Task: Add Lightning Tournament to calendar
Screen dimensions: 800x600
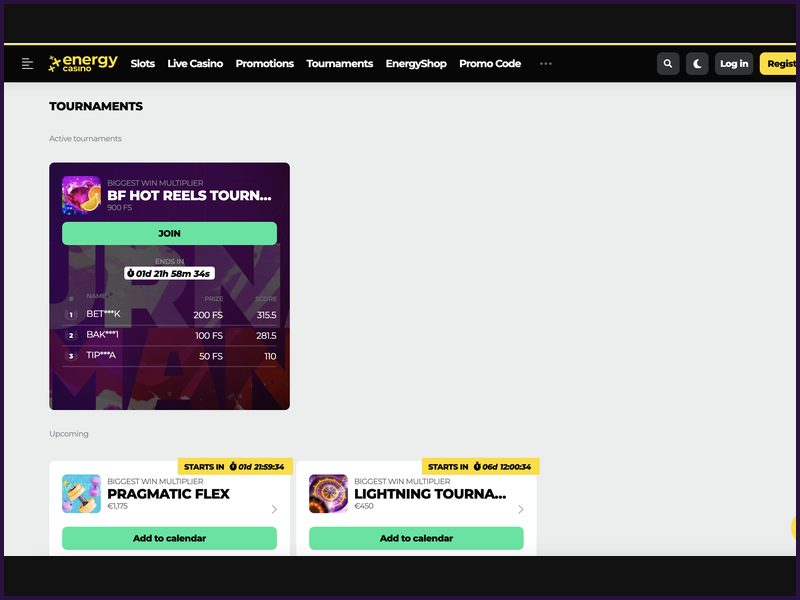Action: pyautogui.click(x=416, y=538)
